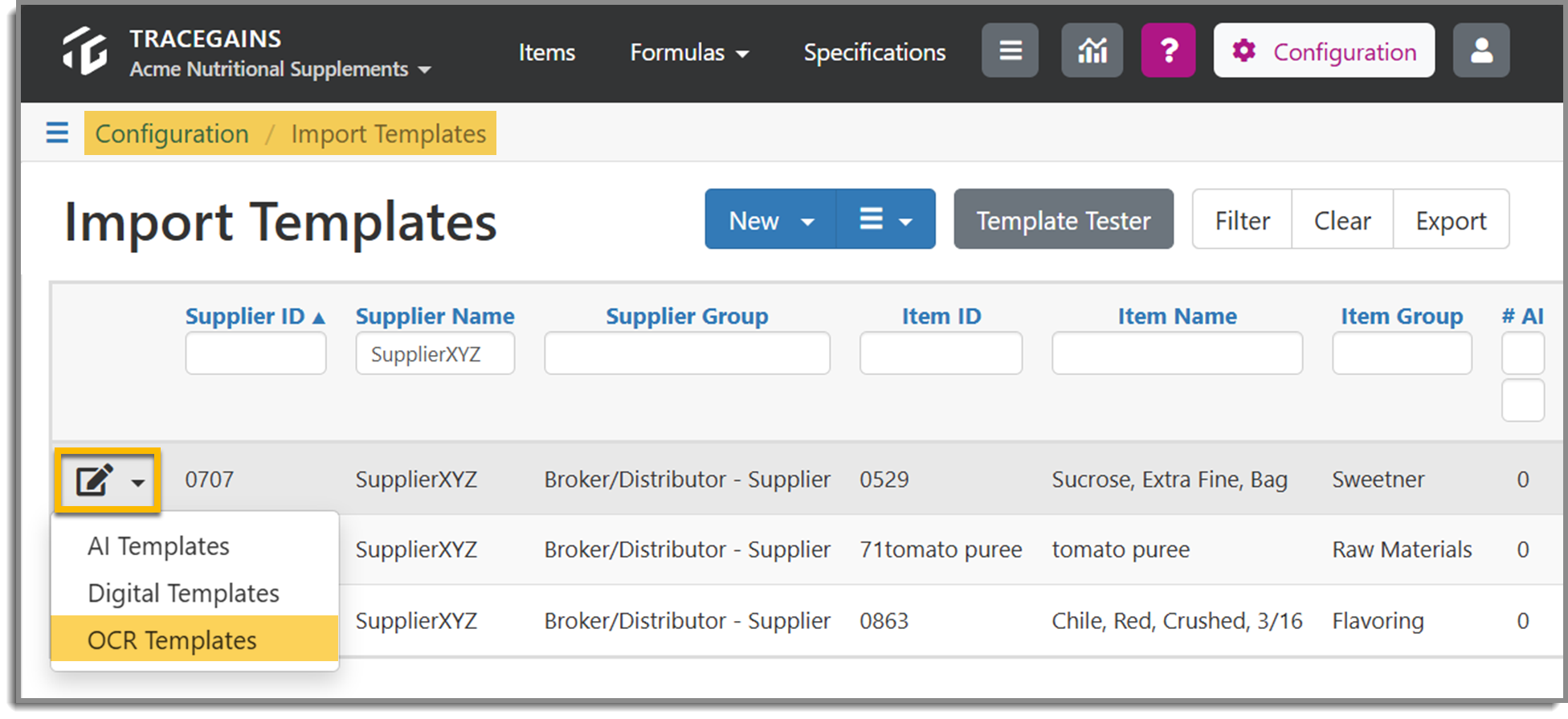Click the Export button
This screenshot has width=1568, height=719.
point(1451,219)
